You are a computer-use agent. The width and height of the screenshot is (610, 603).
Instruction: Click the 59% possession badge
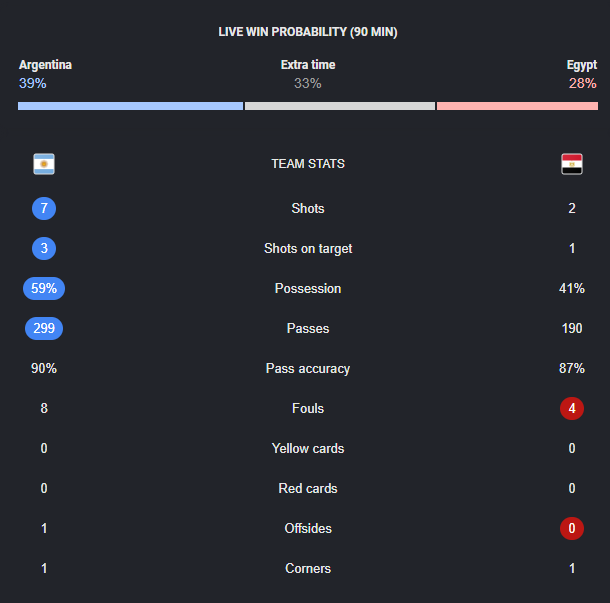pyautogui.click(x=44, y=288)
